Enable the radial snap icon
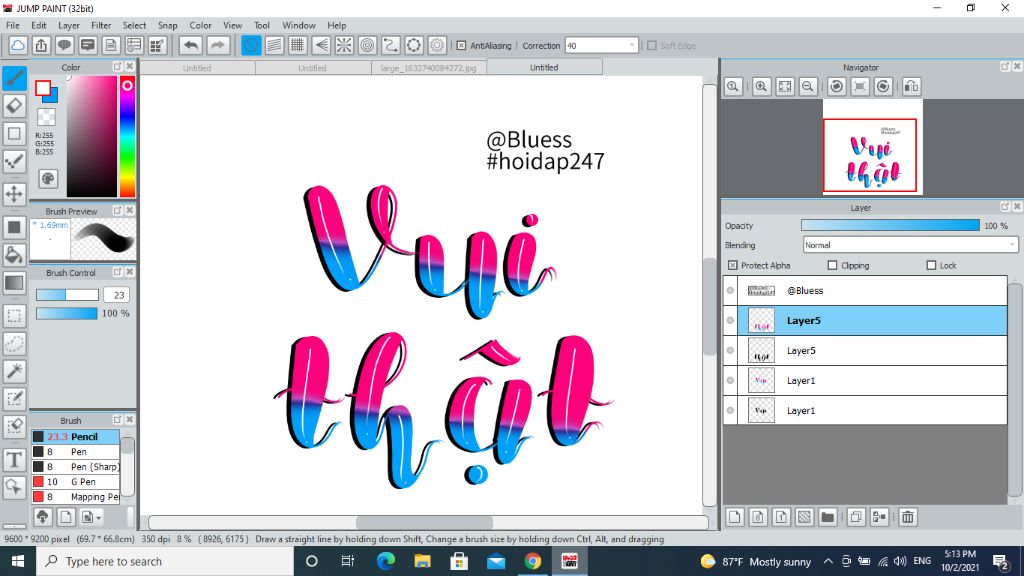 [x=344, y=46]
